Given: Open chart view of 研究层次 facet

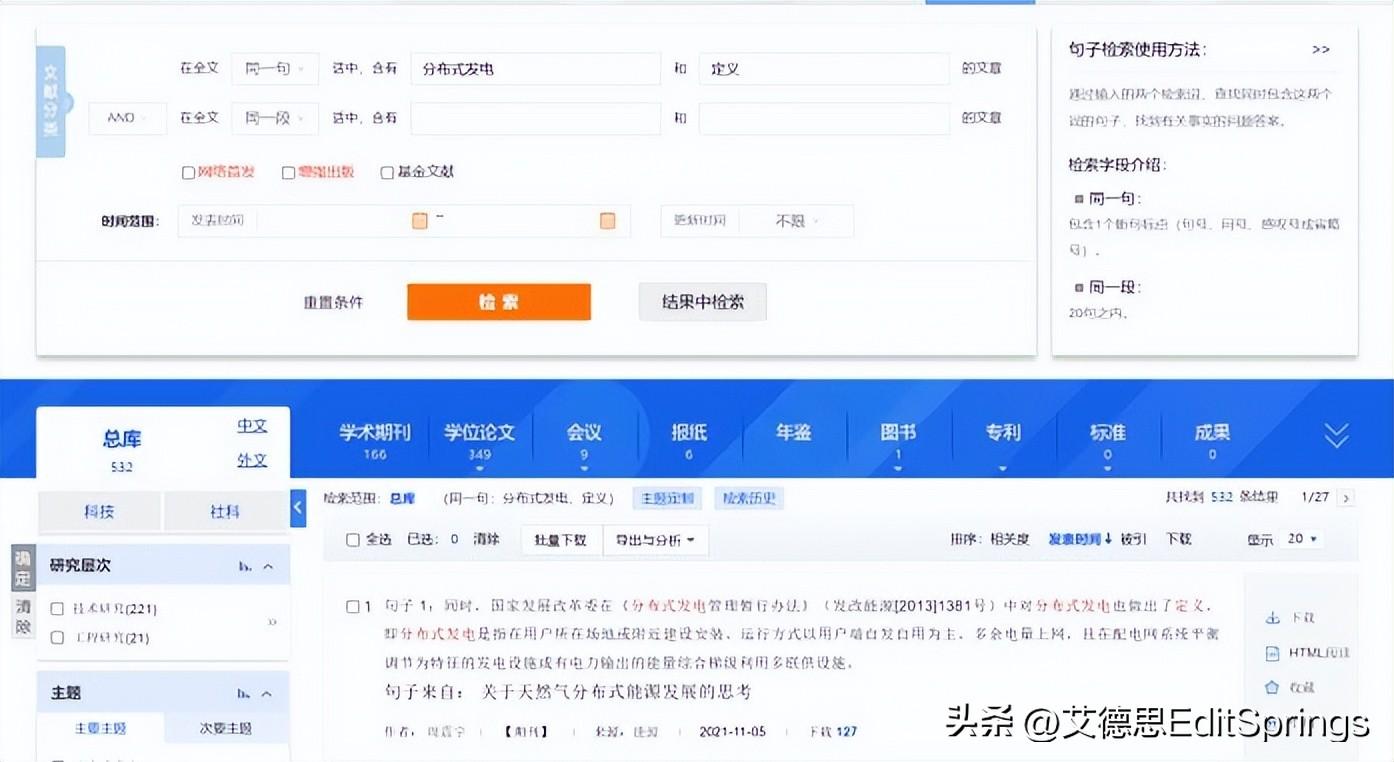Looking at the screenshot, I should point(244,566).
